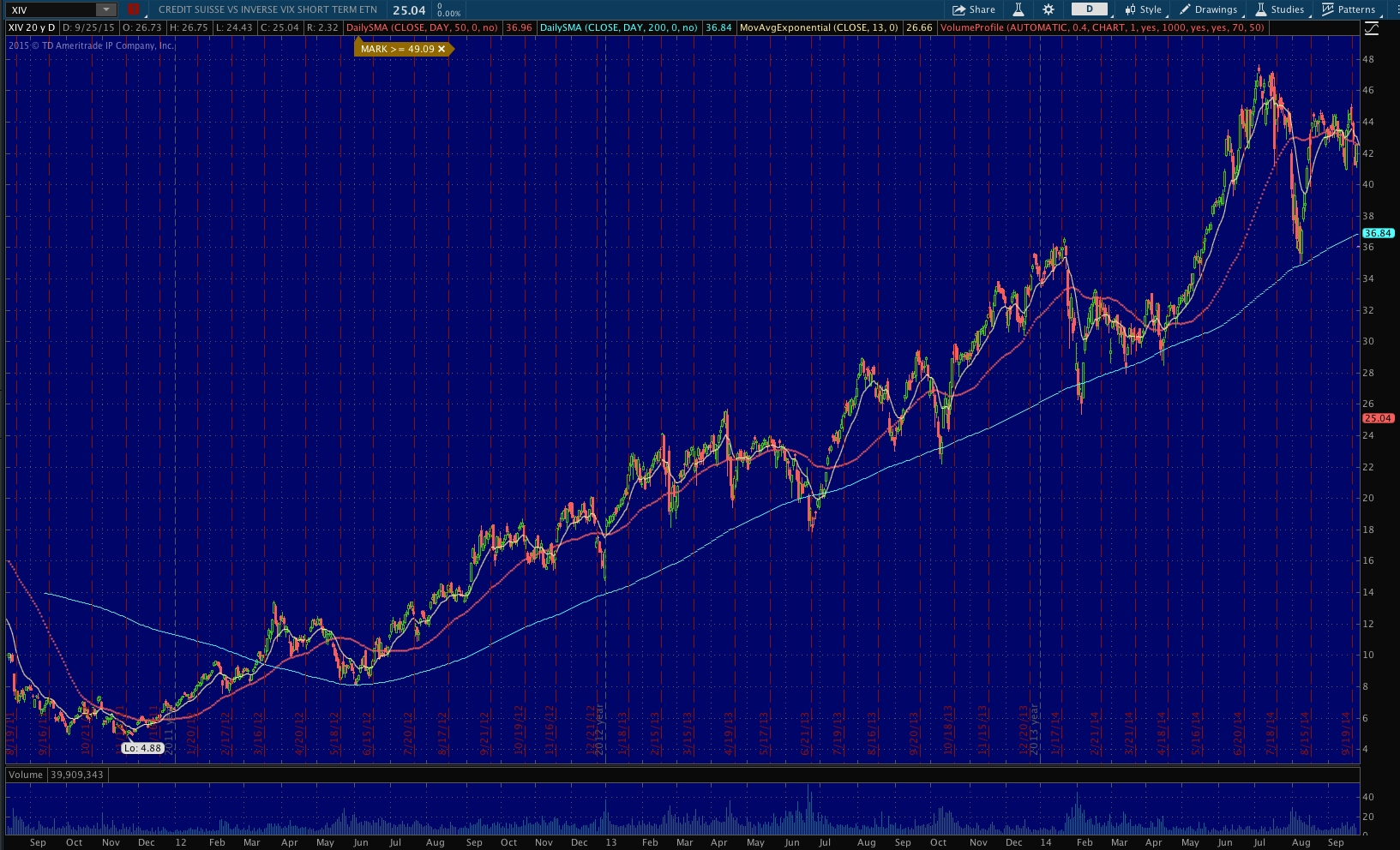The height and width of the screenshot is (850, 1400).
Task: Click the Lo: 4.88 price bubble
Action: click(142, 748)
